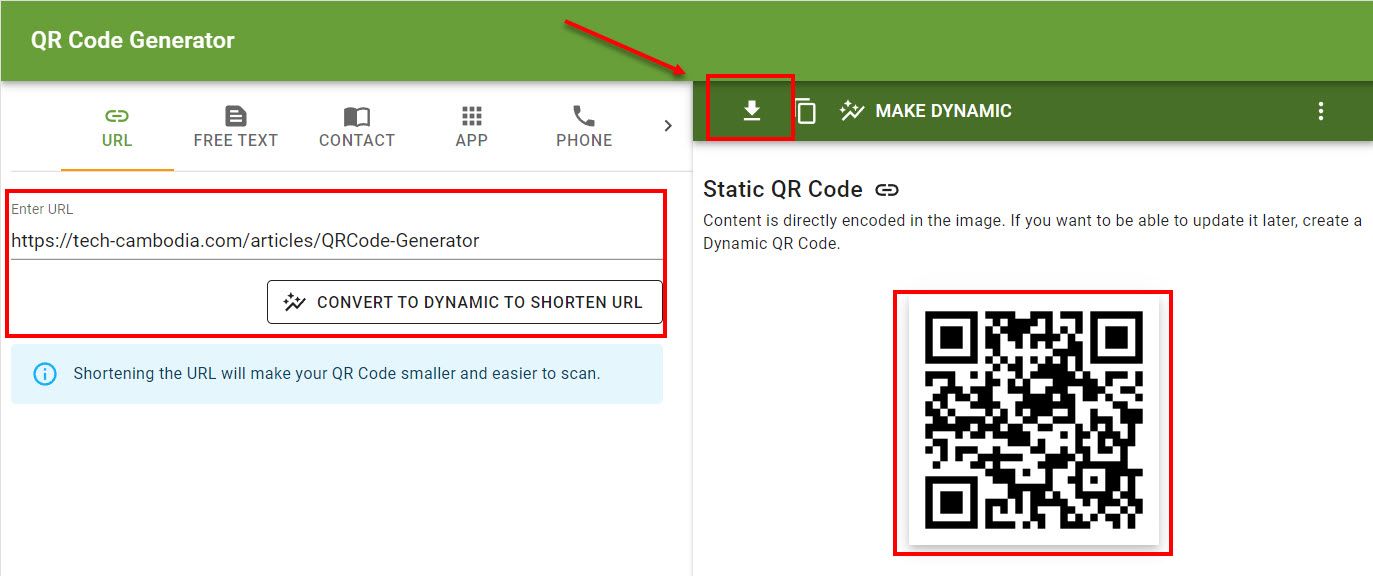Click the shortening URL tip text
This screenshot has width=1373, height=576.
tap(337, 374)
